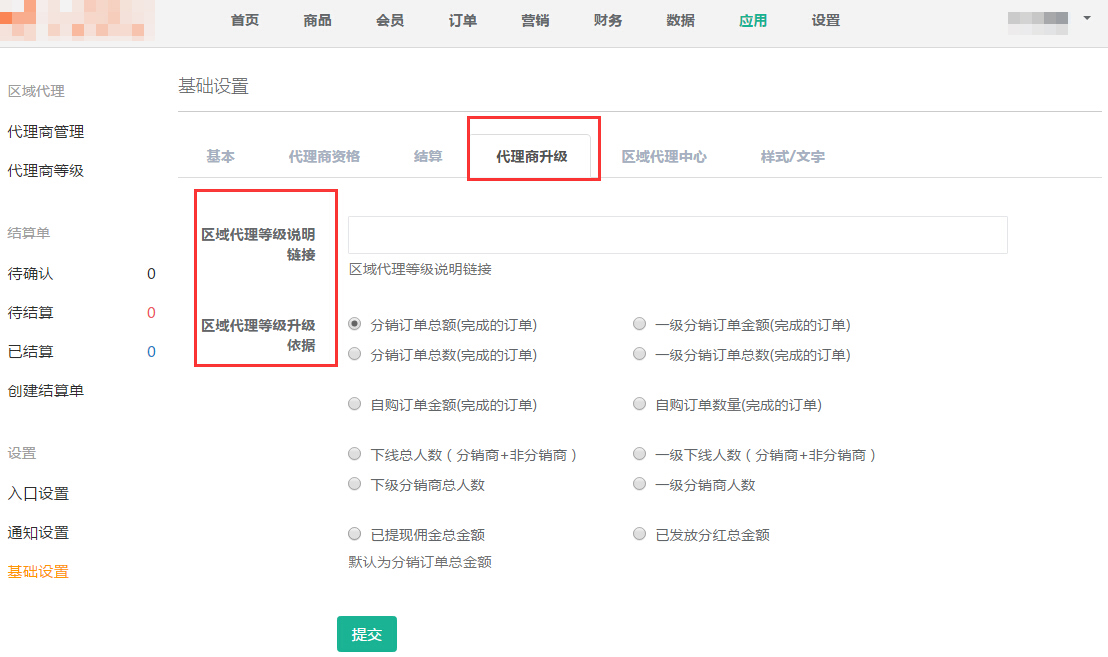Click 创建结算单 in the sidebar
Image resolution: width=1108 pixels, height=657 pixels.
pyautogui.click(x=46, y=390)
